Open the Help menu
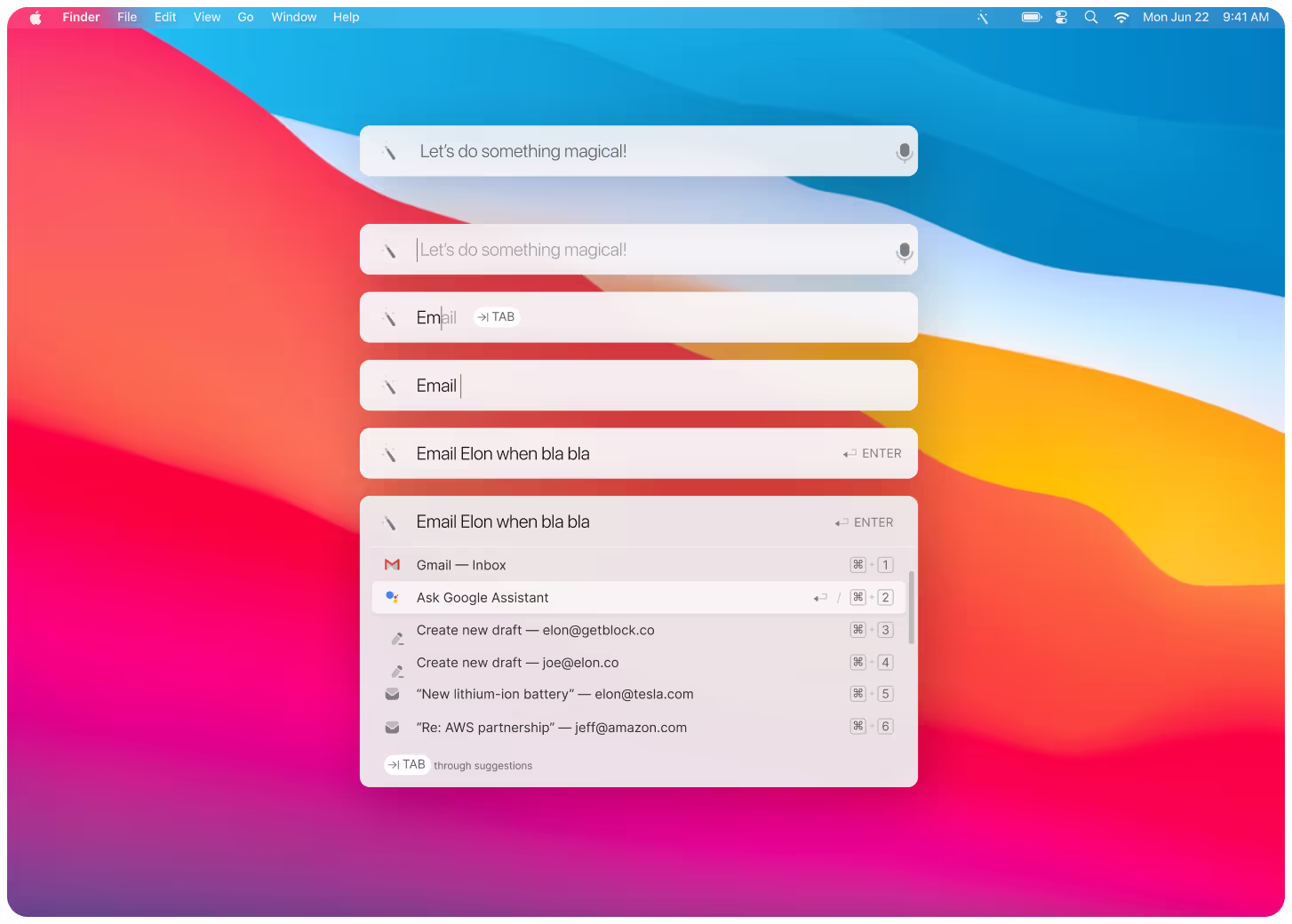Screen dimensions: 1292x924 [x=347, y=17]
